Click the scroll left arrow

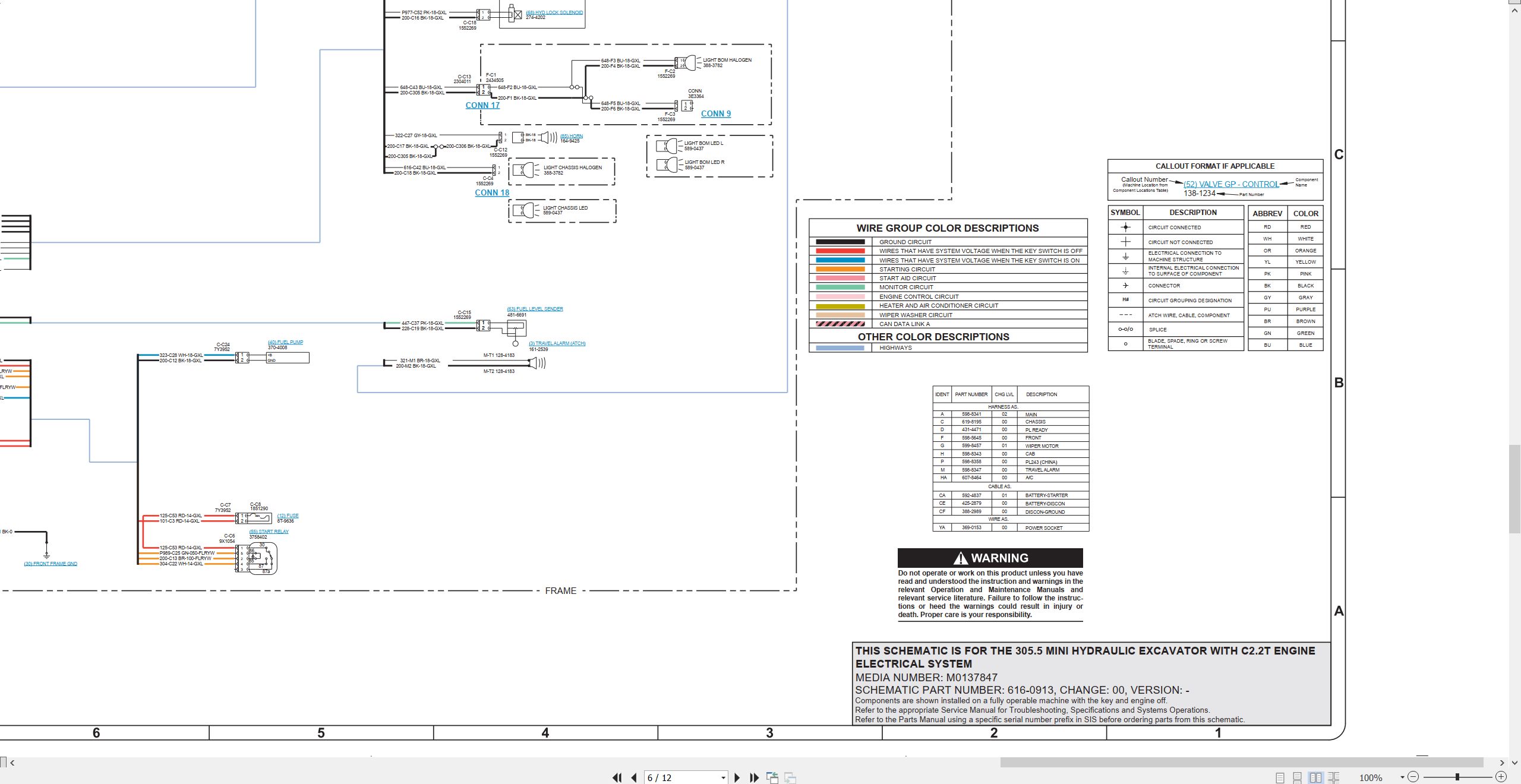[12, 763]
